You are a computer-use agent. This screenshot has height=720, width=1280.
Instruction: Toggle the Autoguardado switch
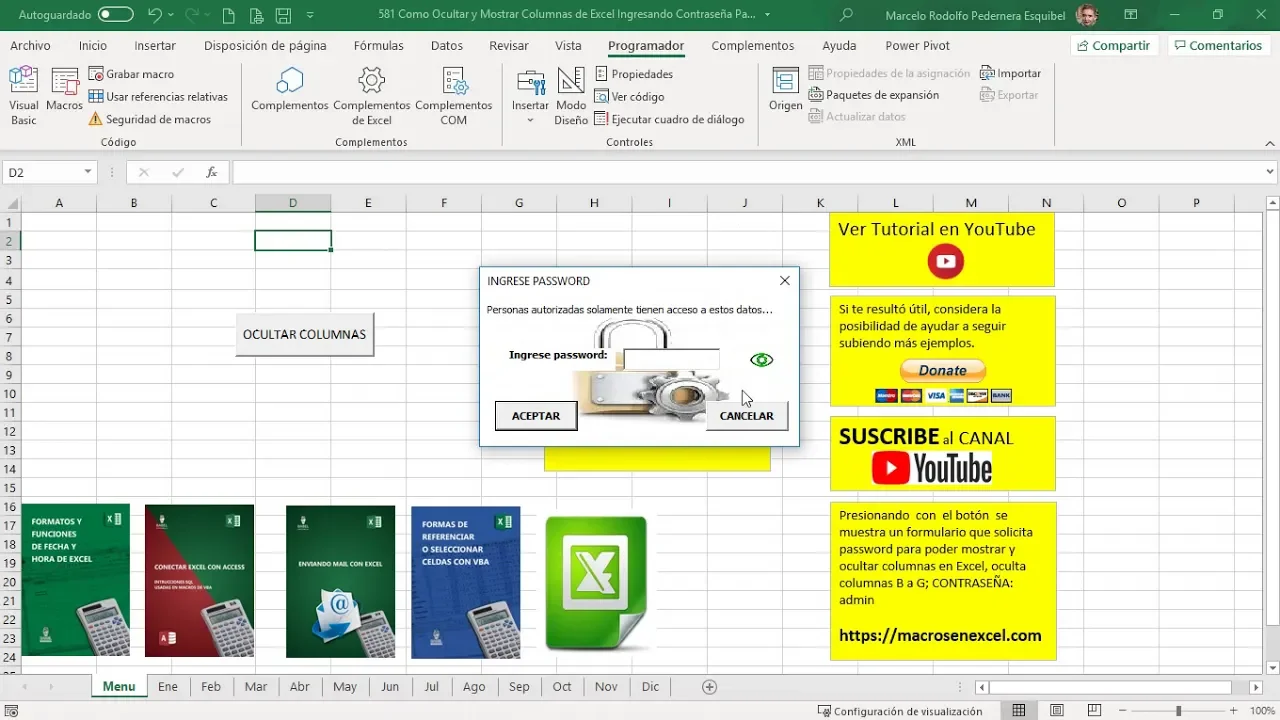(x=116, y=15)
